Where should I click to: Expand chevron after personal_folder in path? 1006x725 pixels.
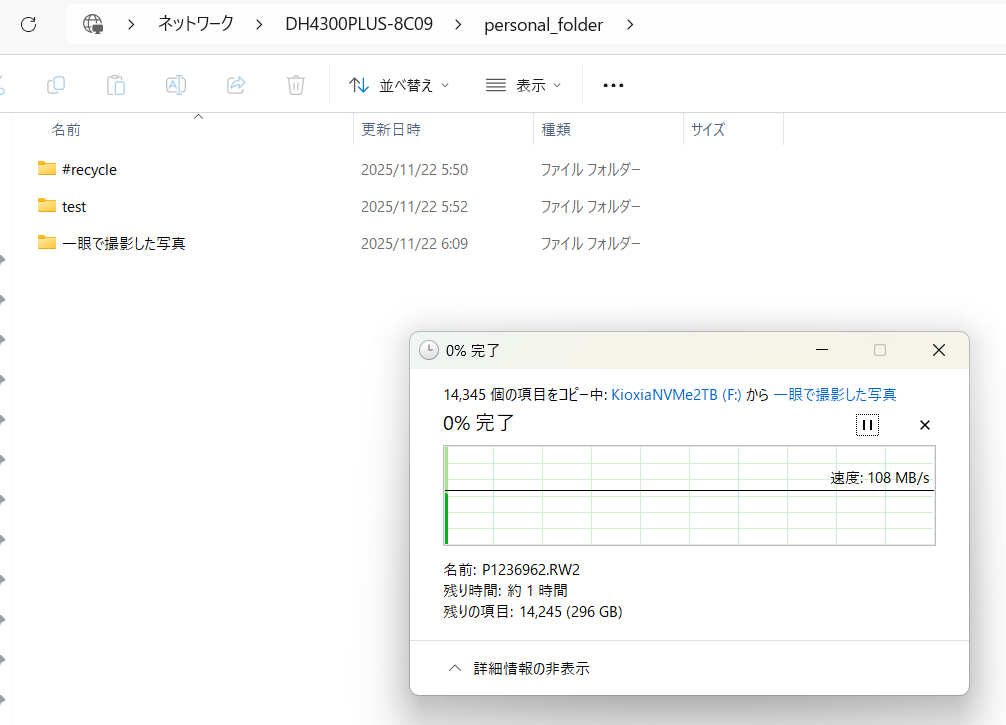pos(630,24)
